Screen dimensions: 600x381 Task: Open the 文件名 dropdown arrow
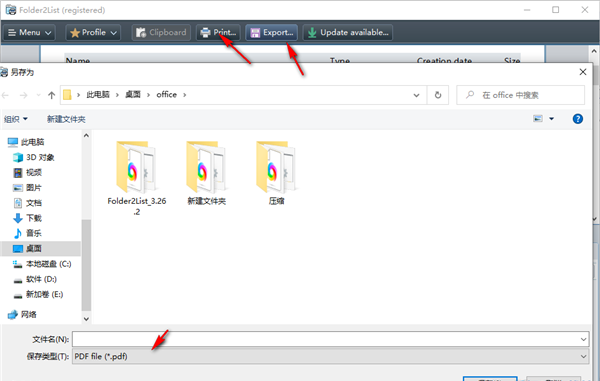point(583,339)
